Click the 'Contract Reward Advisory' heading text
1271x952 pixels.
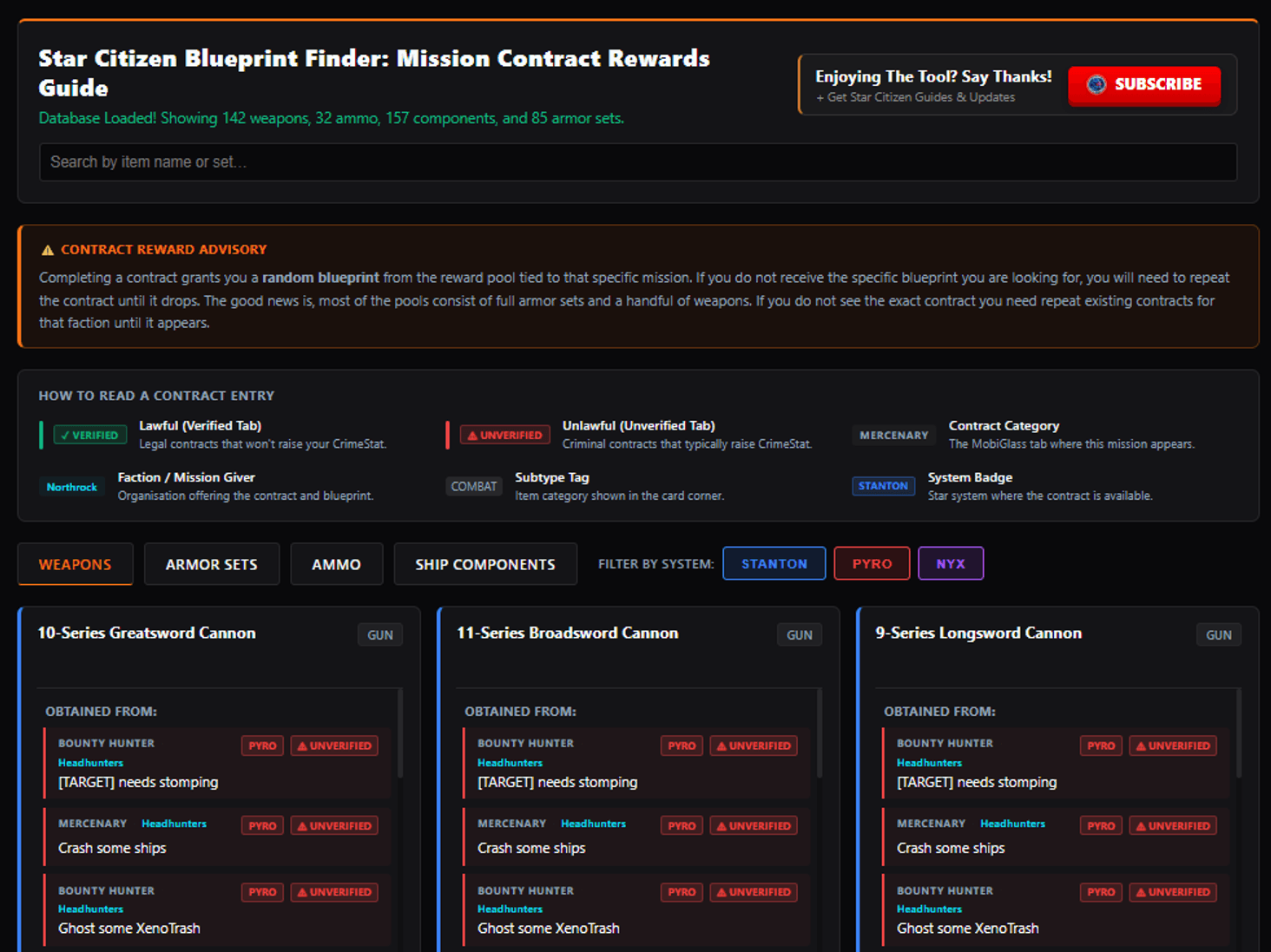point(164,250)
